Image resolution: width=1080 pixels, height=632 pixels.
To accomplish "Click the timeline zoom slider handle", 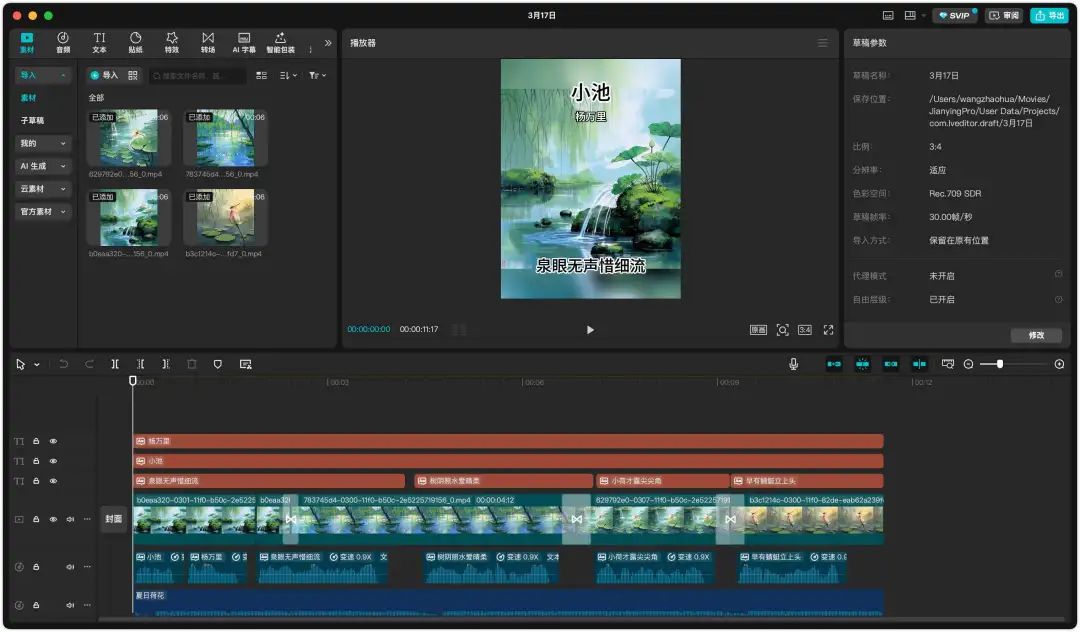I will tap(999, 365).
